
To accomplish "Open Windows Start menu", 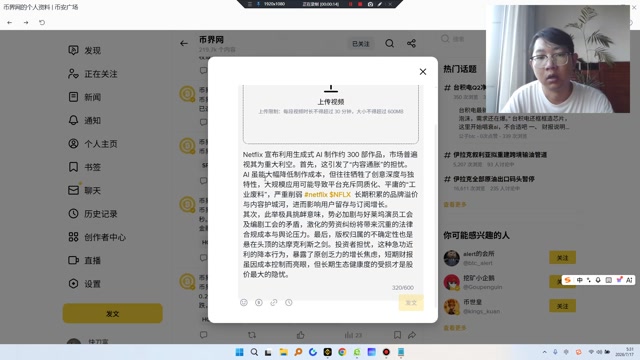I will (240, 352).
